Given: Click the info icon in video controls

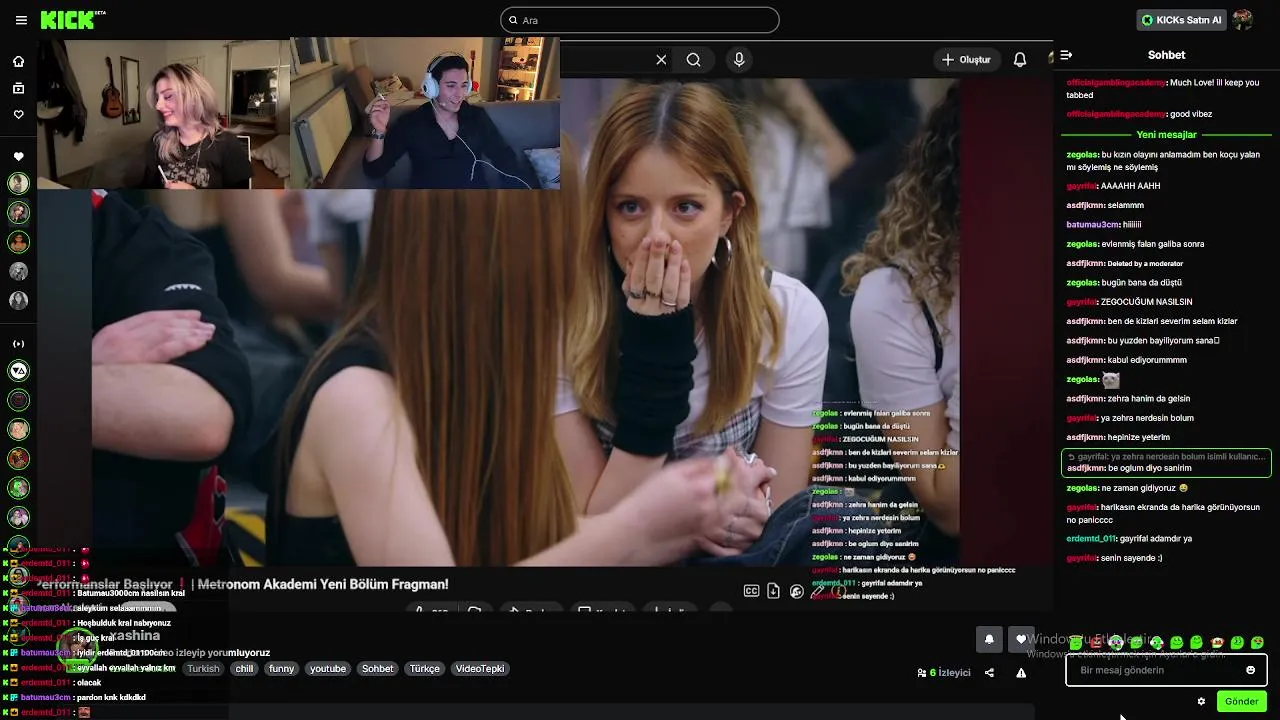Looking at the screenshot, I should (838, 591).
